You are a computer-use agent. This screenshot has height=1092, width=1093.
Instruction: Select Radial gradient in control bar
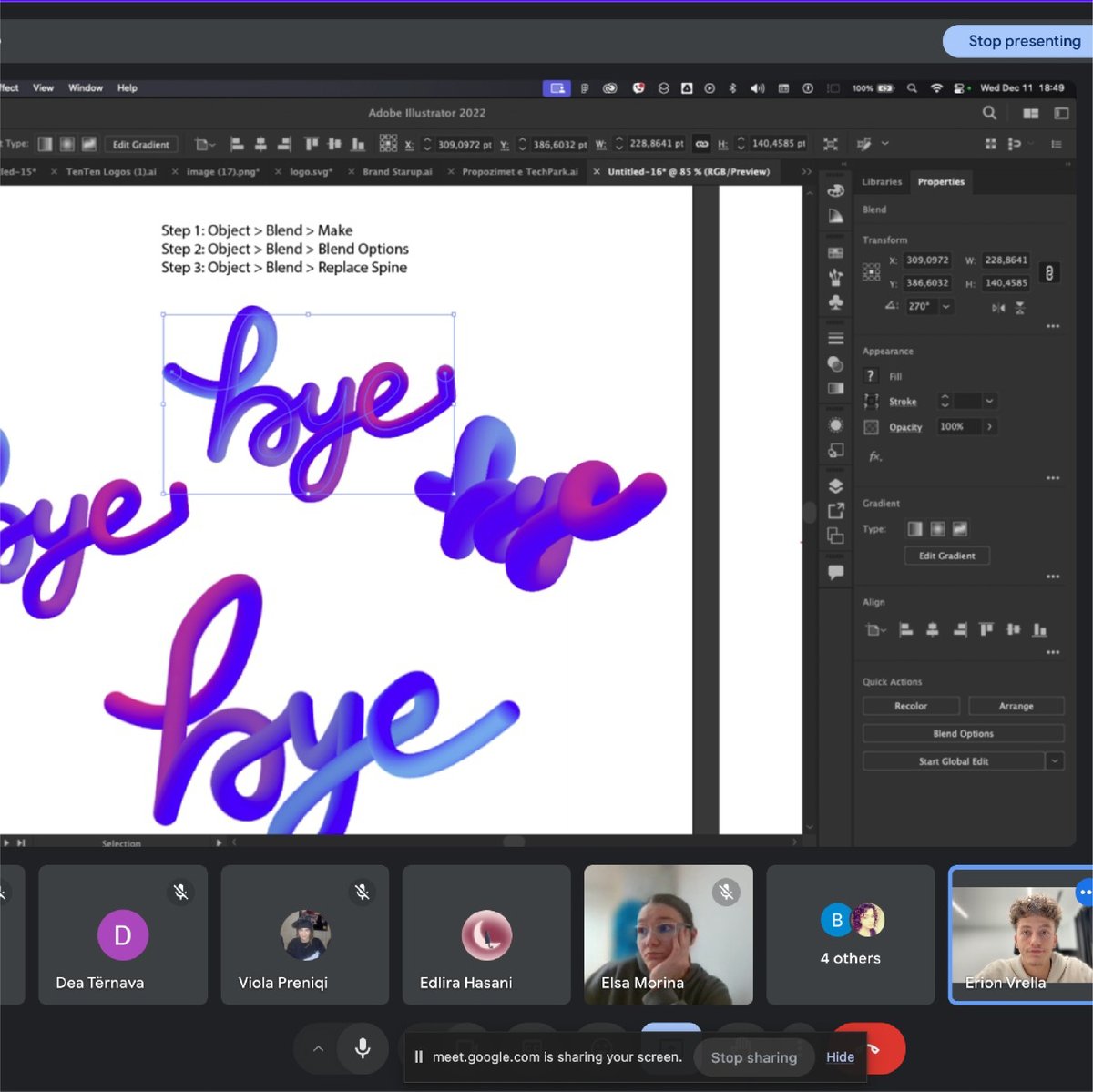coord(66,144)
